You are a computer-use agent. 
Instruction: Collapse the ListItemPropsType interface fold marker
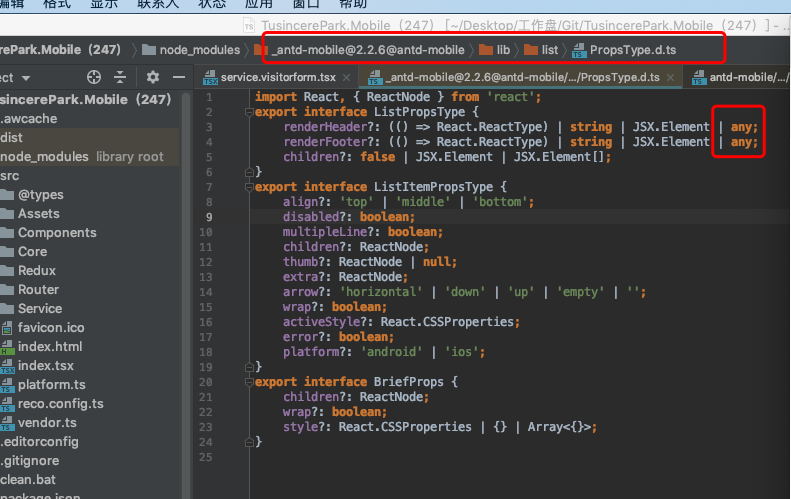point(249,187)
